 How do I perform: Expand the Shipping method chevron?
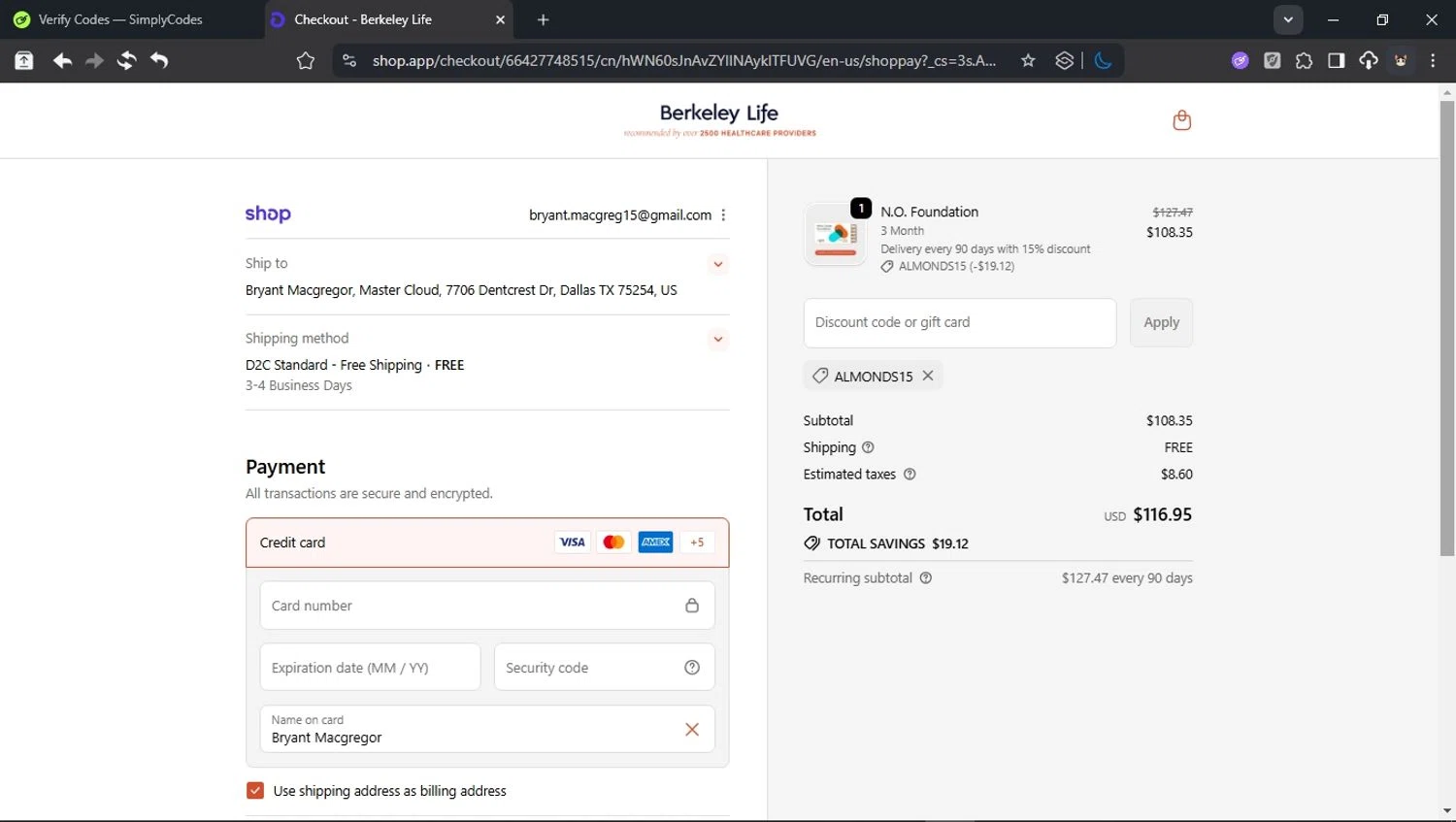(718, 340)
